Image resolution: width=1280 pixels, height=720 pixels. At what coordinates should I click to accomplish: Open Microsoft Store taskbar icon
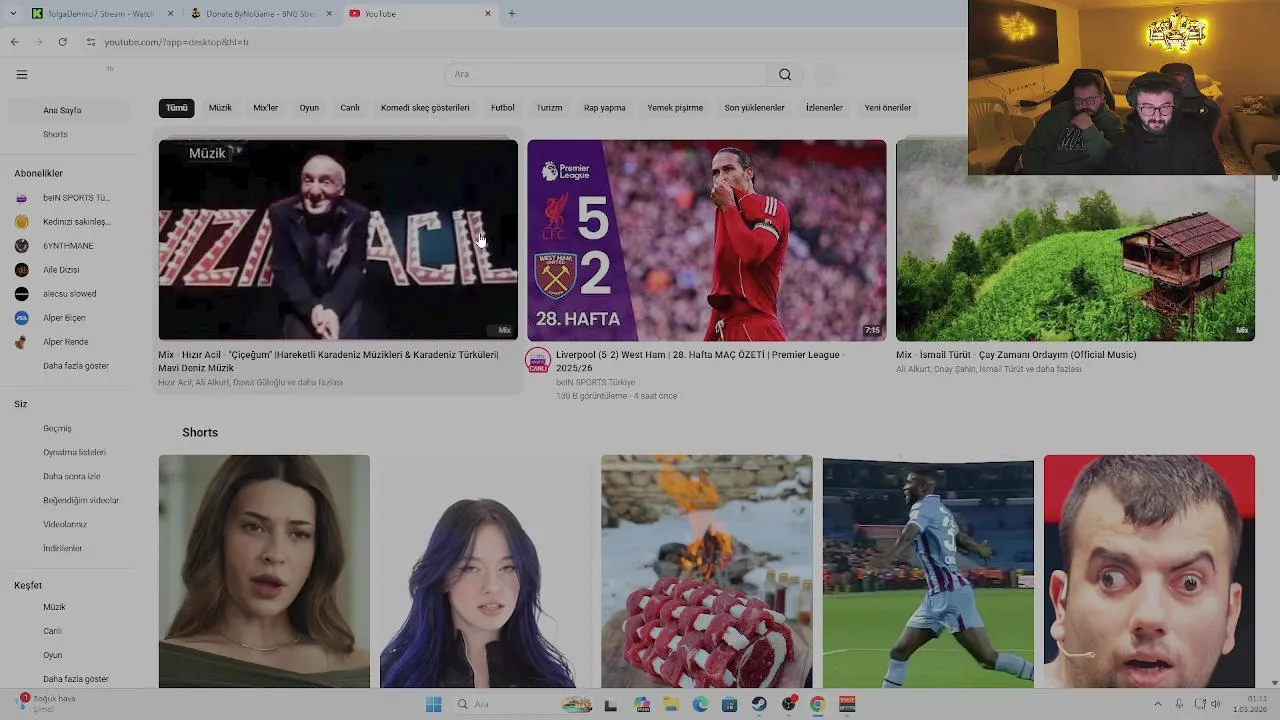[729, 705]
